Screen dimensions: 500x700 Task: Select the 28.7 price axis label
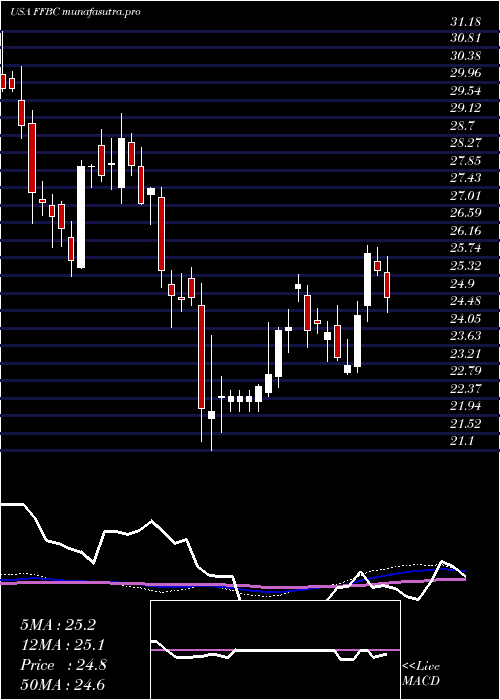[462, 126]
